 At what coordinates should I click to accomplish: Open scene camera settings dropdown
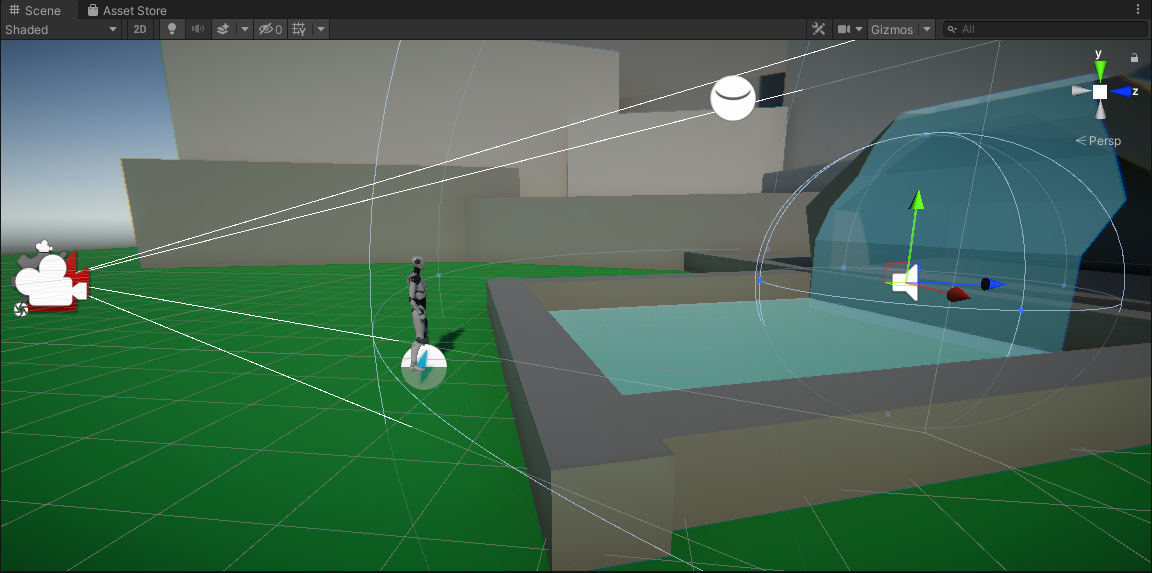tap(849, 29)
